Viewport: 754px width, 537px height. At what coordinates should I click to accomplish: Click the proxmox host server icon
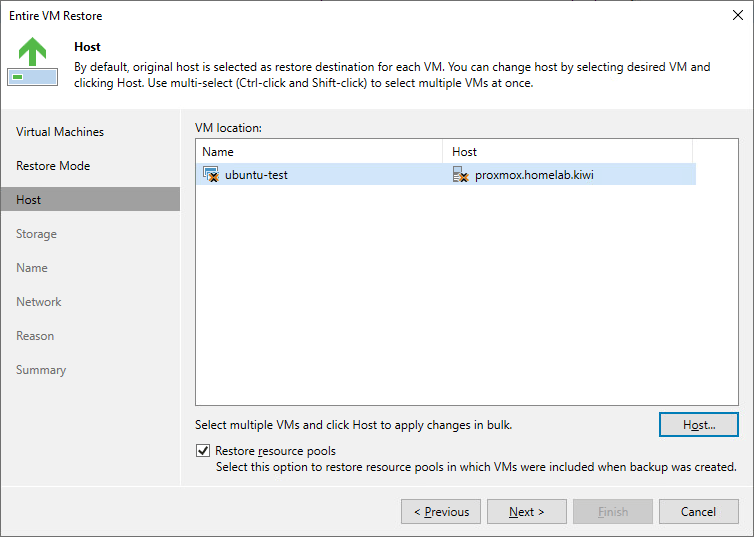460,175
